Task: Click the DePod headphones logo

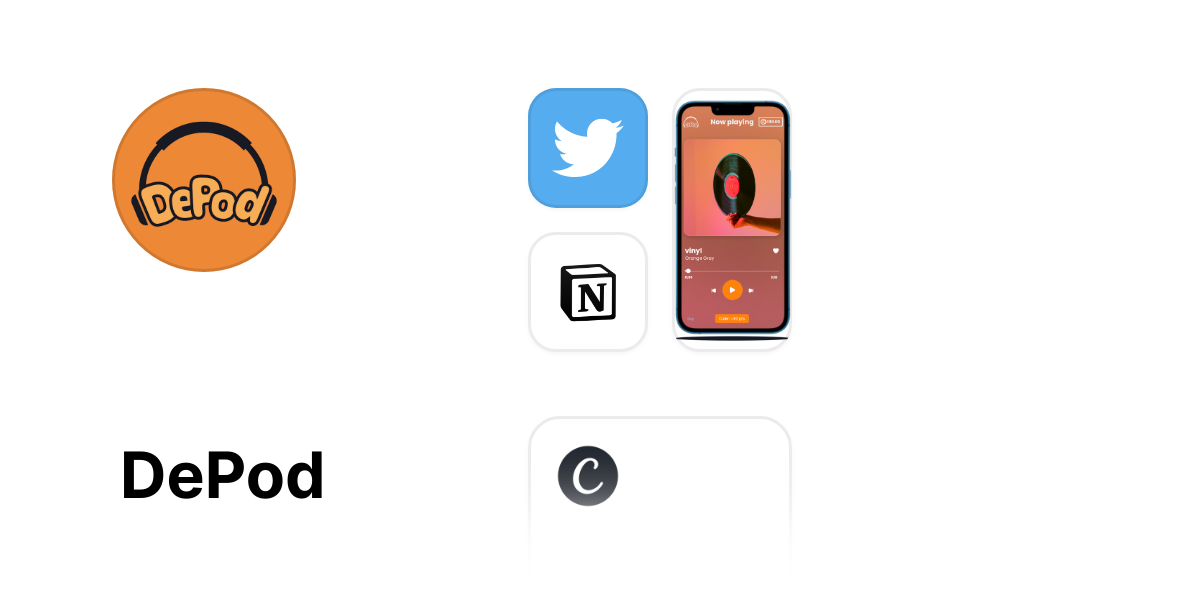Action: click(204, 180)
